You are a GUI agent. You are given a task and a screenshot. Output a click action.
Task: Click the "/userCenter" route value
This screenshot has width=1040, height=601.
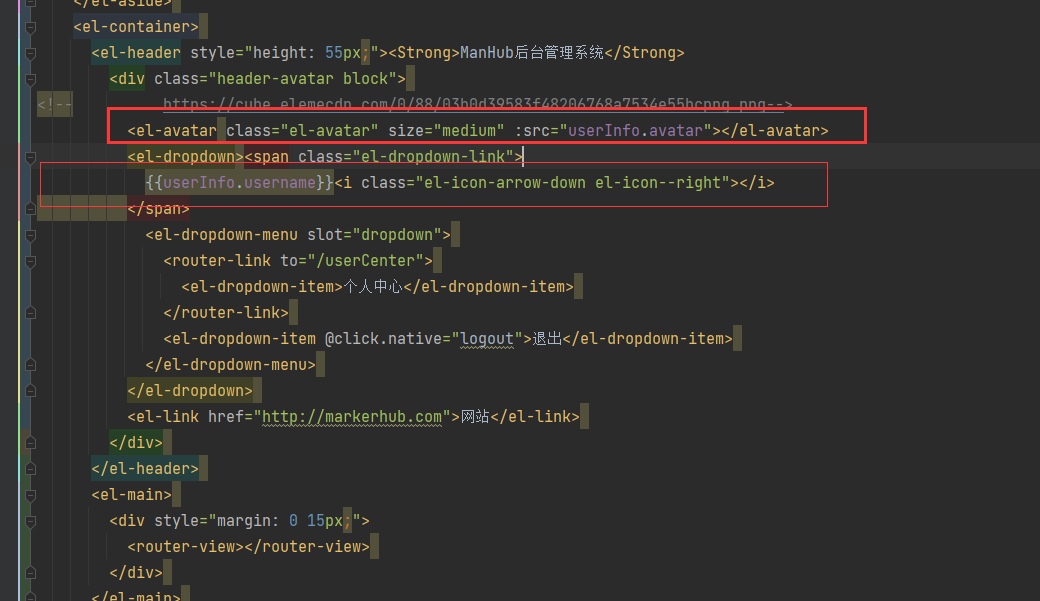tap(370, 261)
